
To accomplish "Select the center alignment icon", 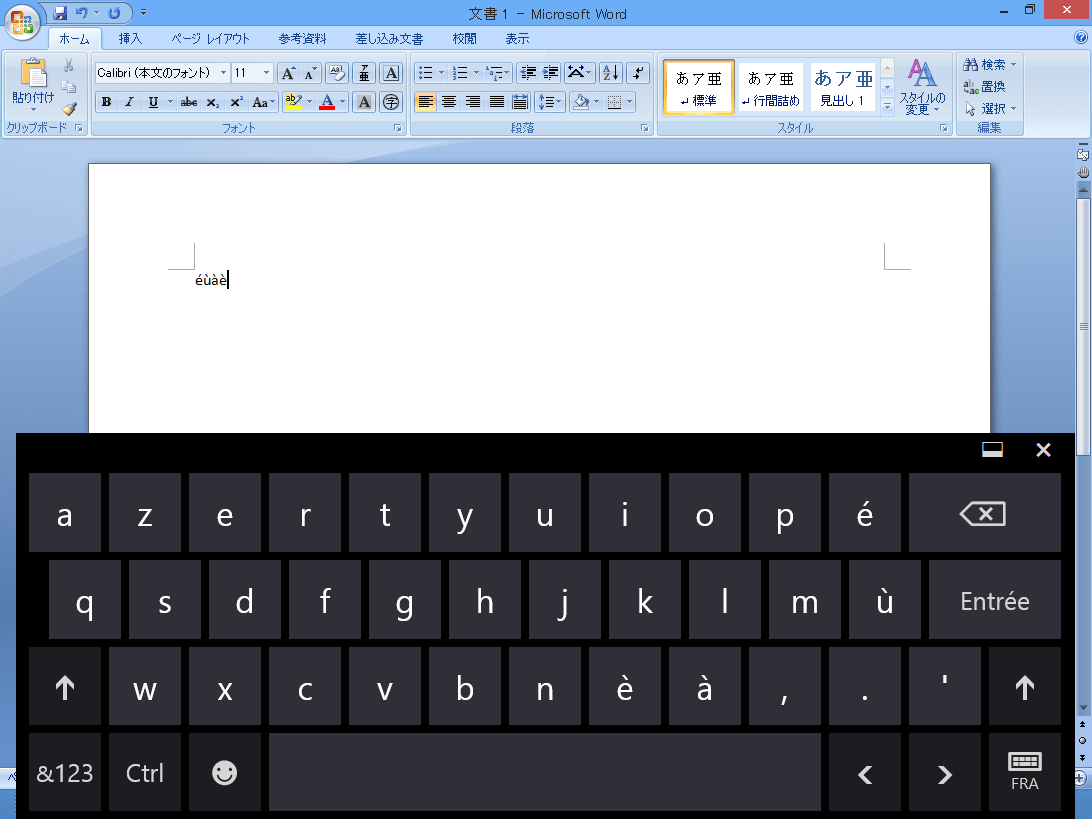I will [x=448, y=102].
